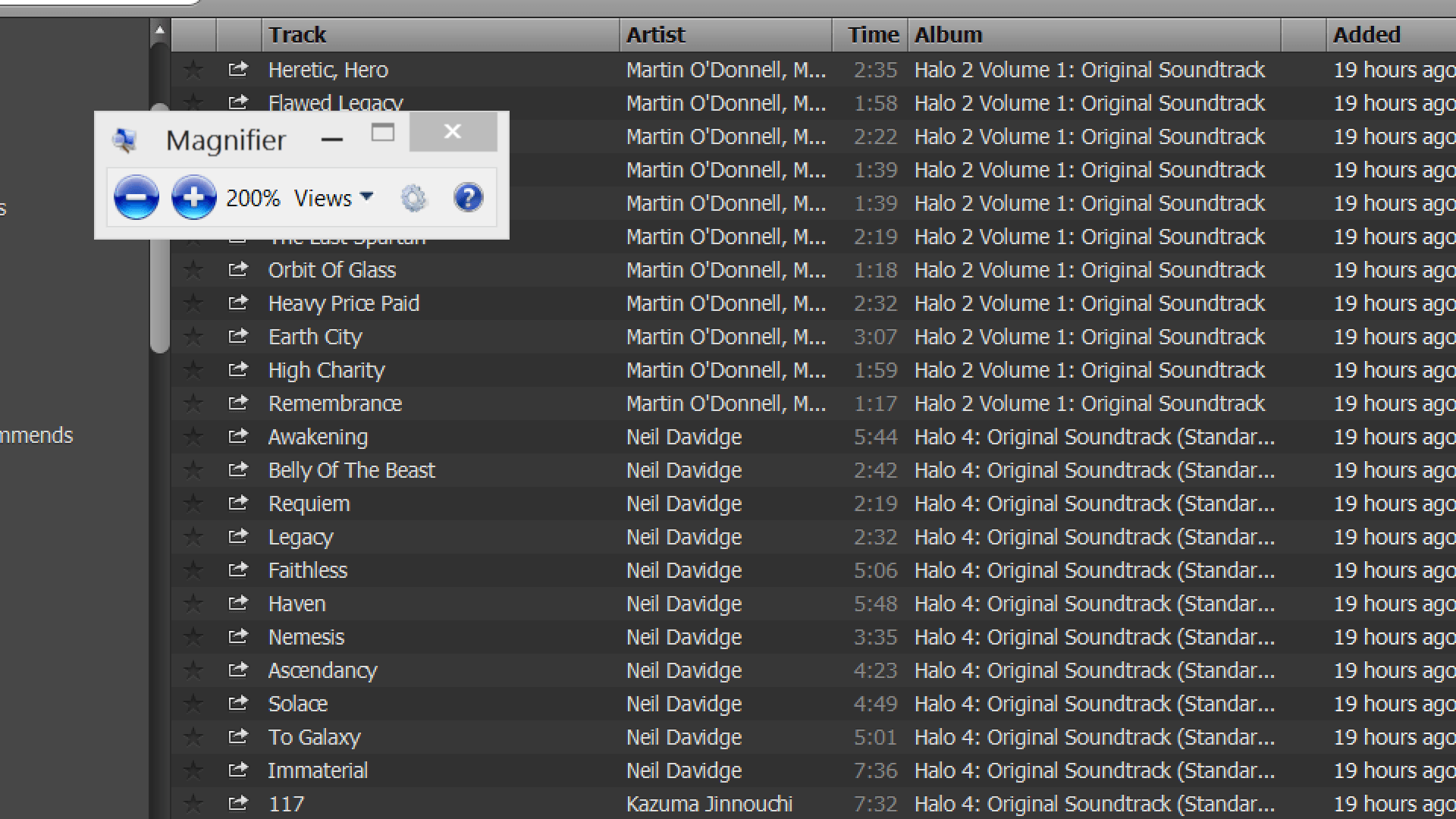Share the Remembrance track
This screenshot has height=819, width=1456.
(238, 403)
